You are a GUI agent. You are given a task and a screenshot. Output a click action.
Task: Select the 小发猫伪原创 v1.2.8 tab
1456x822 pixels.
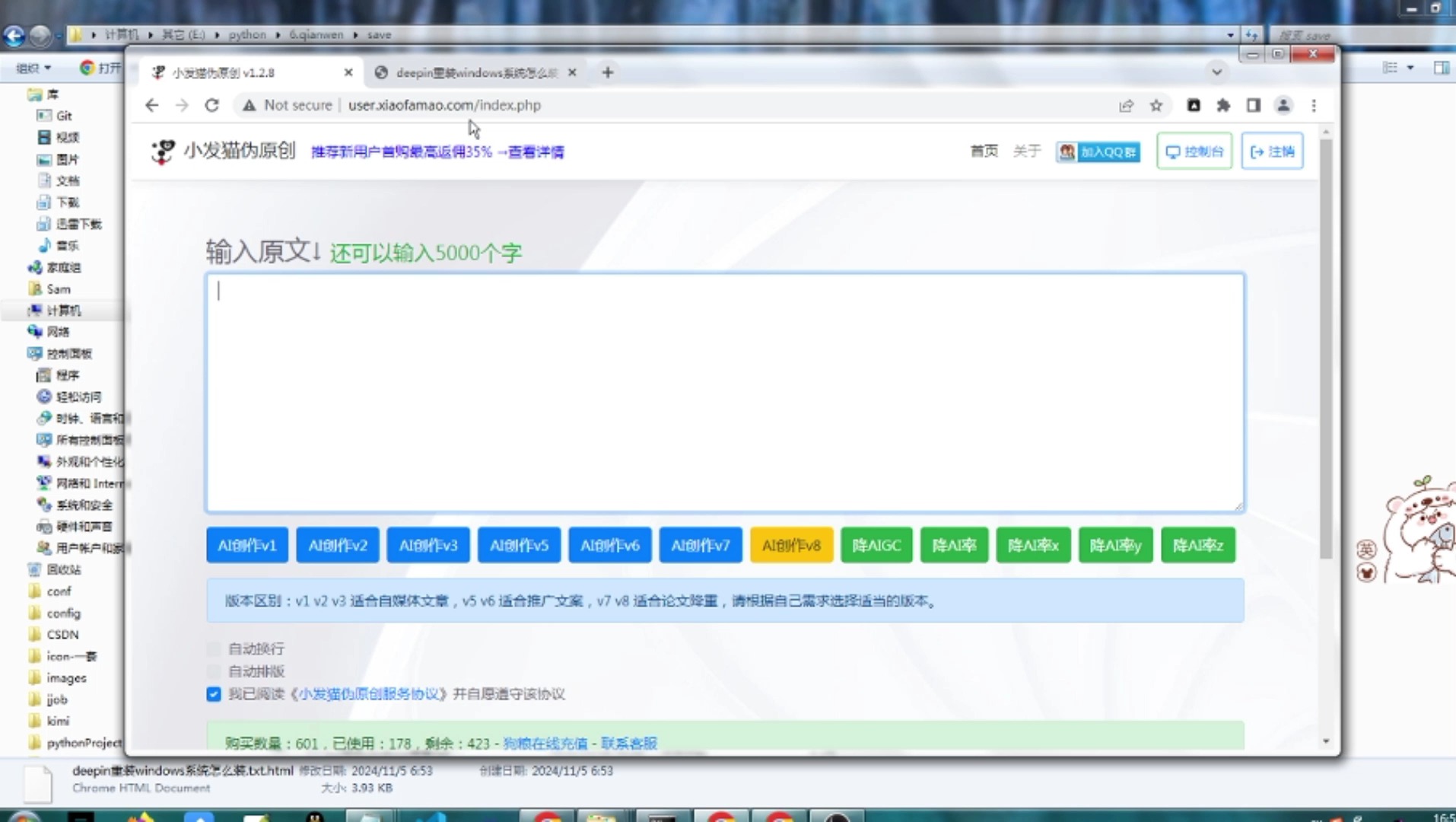251,72
